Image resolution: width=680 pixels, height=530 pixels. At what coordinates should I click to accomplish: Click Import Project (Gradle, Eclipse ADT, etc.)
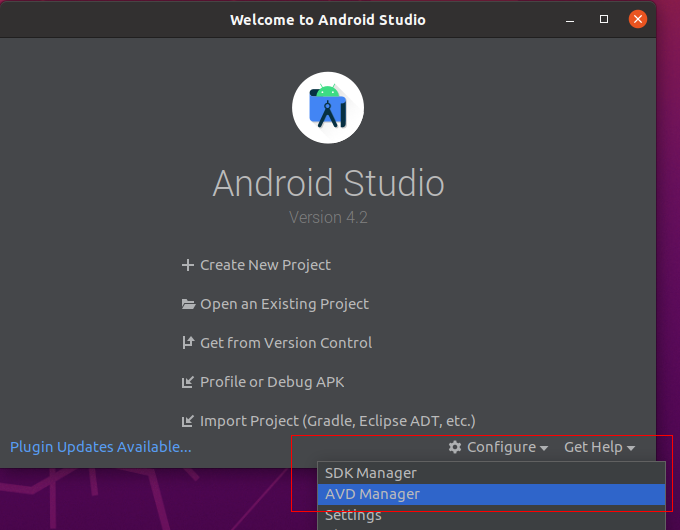tap(337, 421)
